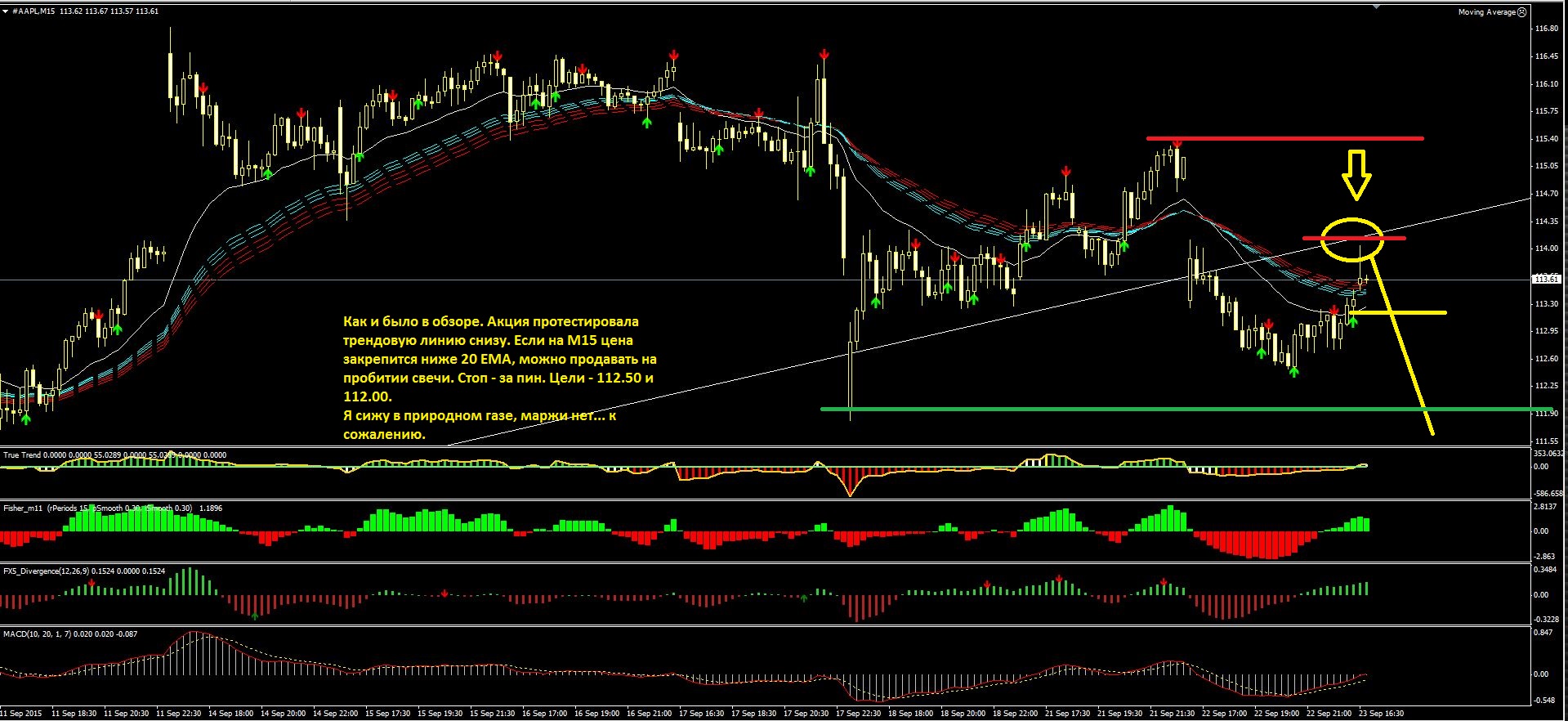Click the 114.70 price scale label
Image resolution: width=1568 pixels, height=721 pixels.
1547,194
